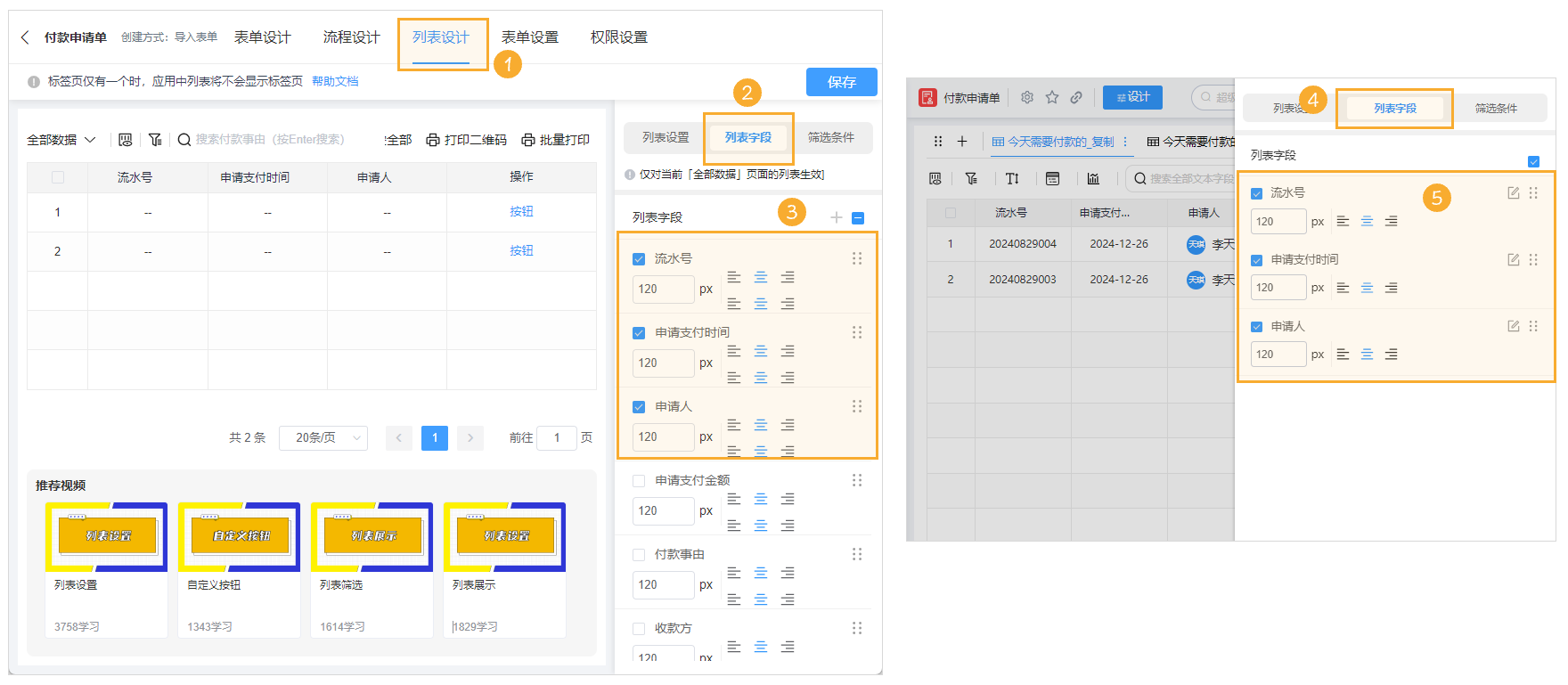Switch to 筛选条件 tab in left window

tap(831, 137)
